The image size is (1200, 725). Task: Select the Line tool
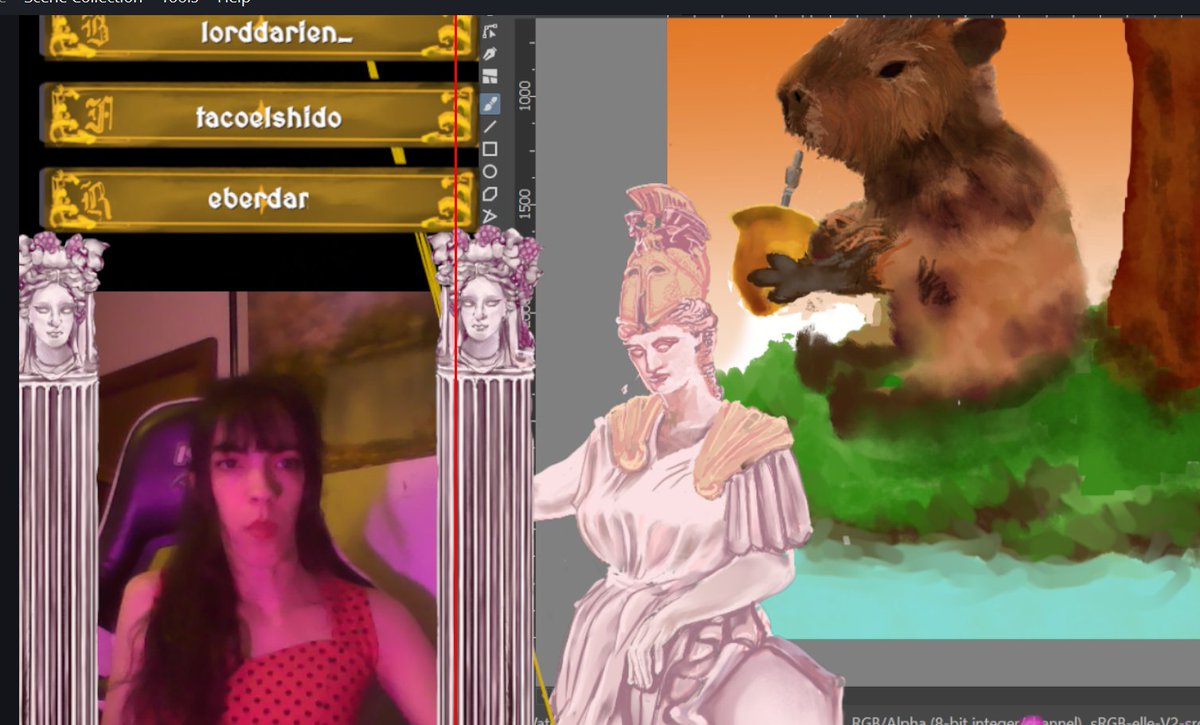(x=490, y=126)
